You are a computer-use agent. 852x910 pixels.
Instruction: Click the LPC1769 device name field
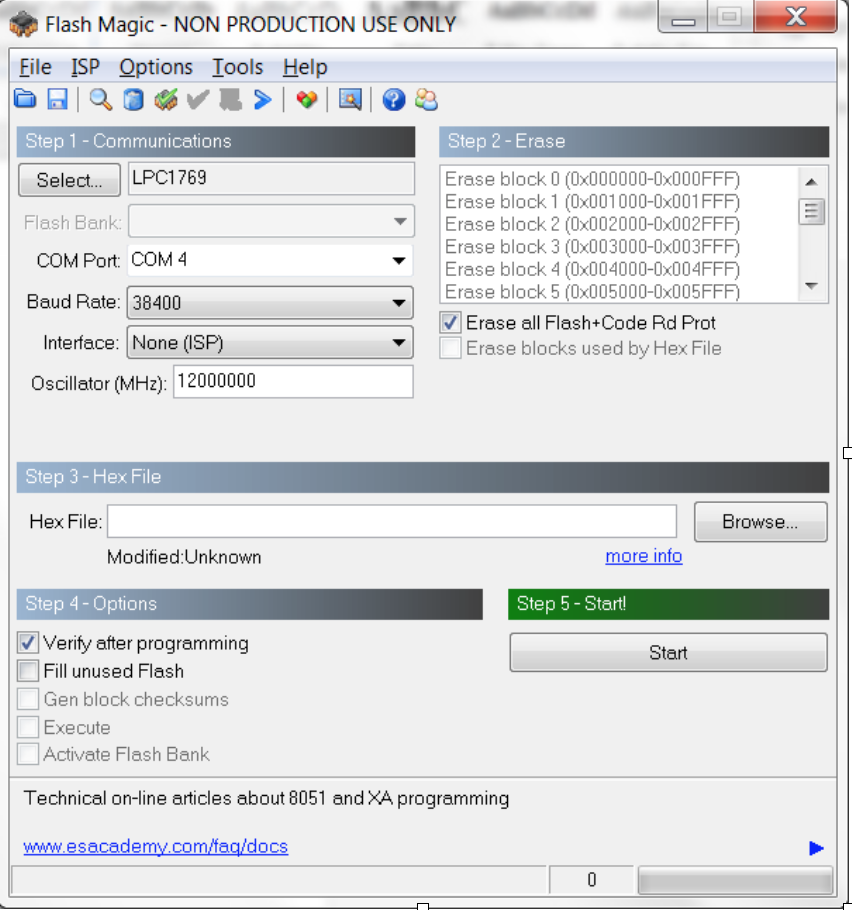271,178
